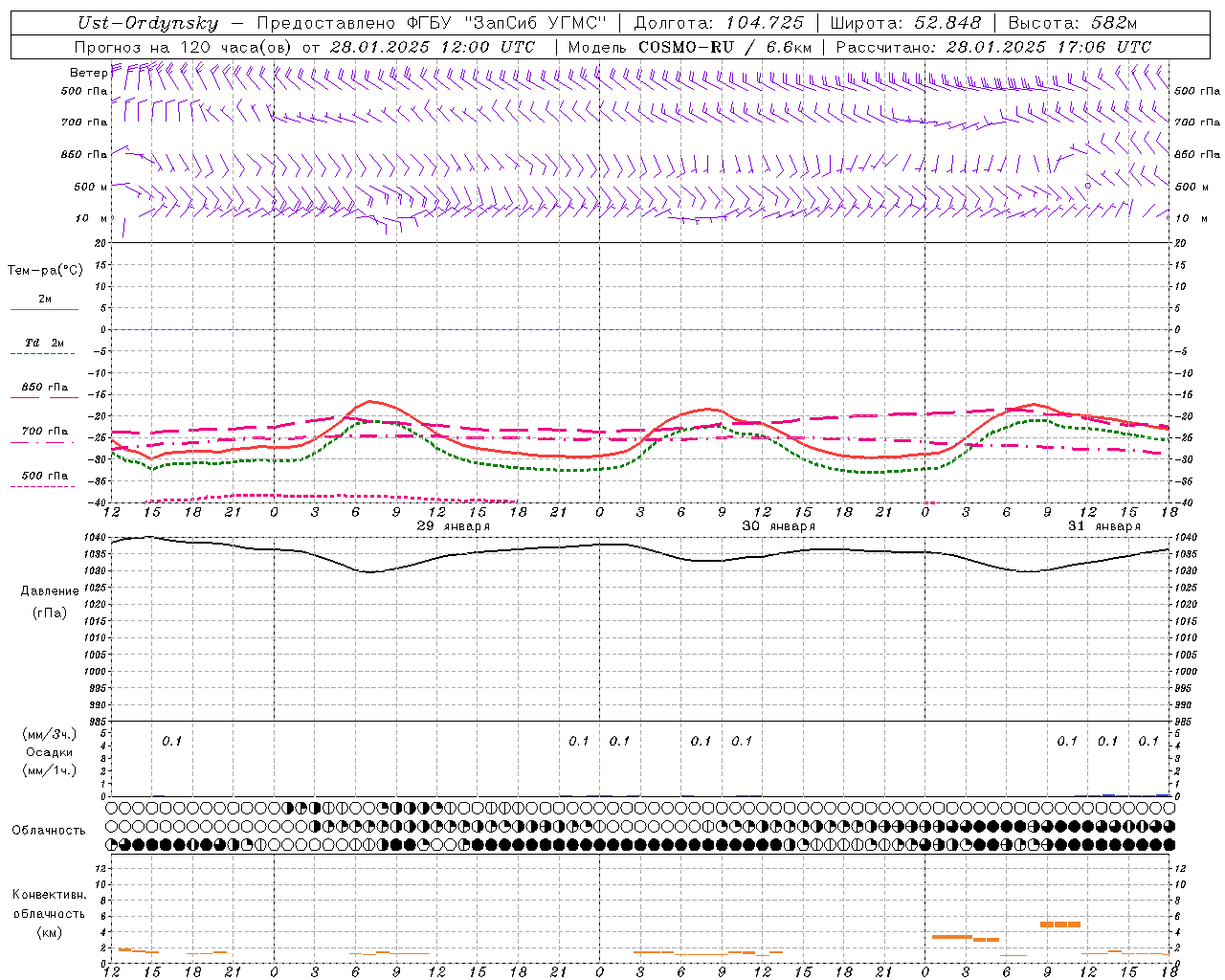Click the Давление panel label
Image resolution: width=1225 pixels, height=980 pixels.
(x=50, y=591)
